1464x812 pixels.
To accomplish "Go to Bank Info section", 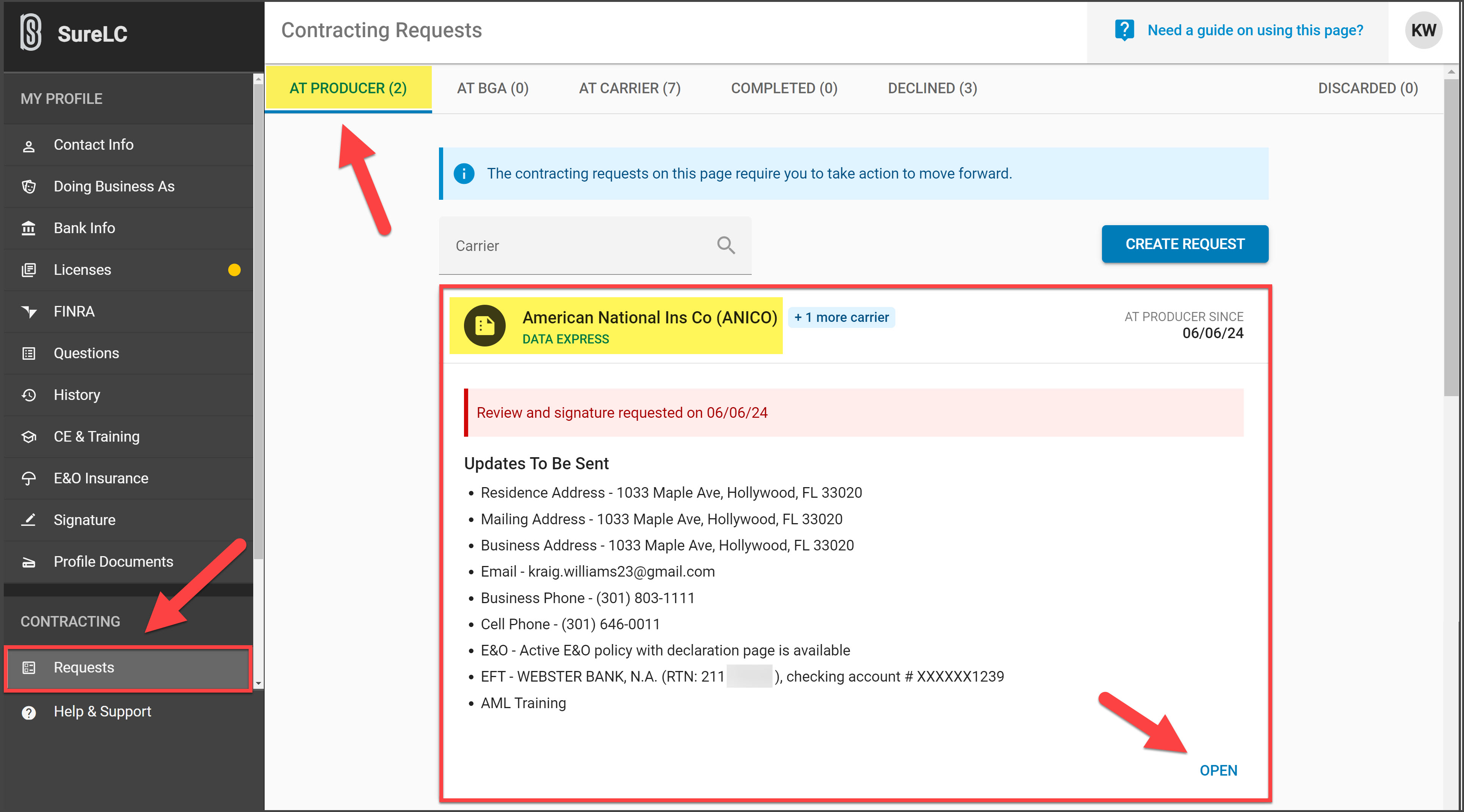I will tap(129, 228).
